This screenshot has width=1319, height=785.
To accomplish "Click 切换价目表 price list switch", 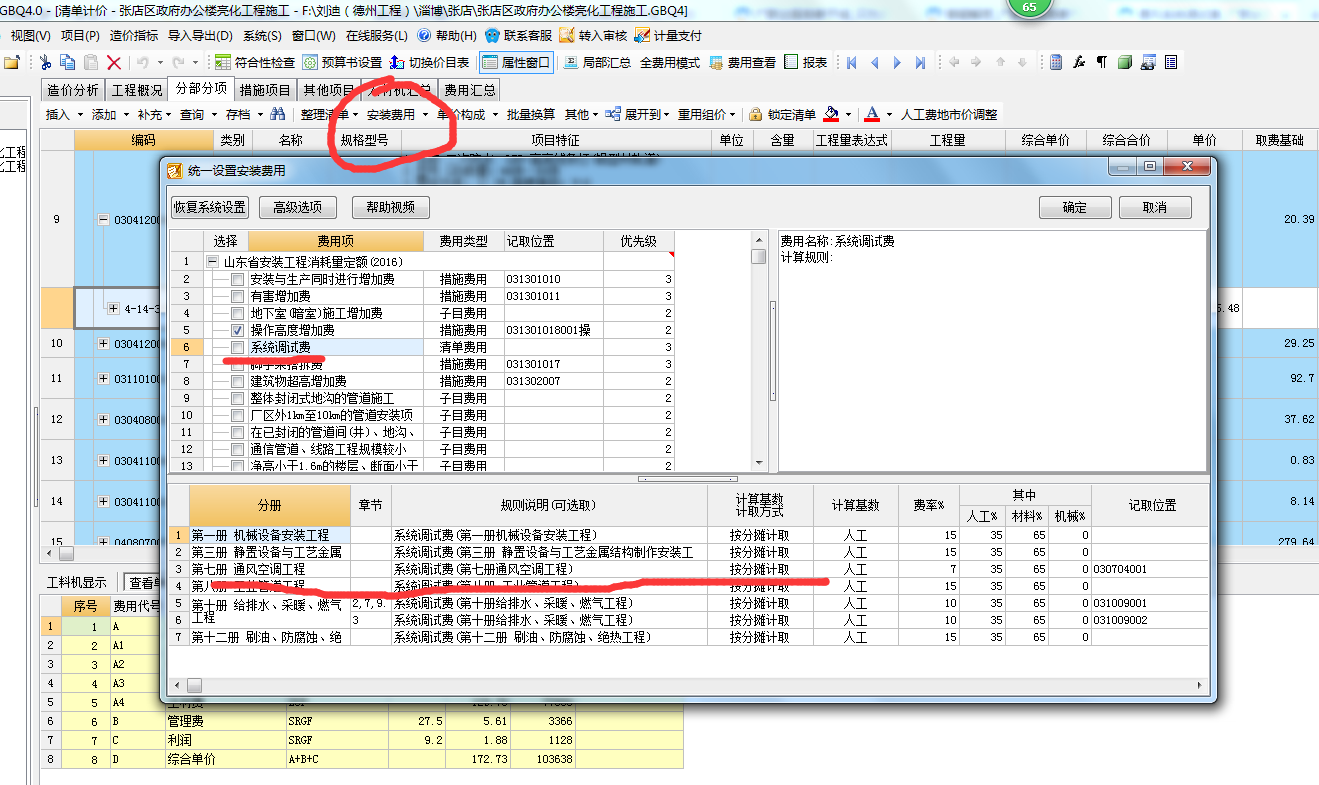I will click(428, 62).
